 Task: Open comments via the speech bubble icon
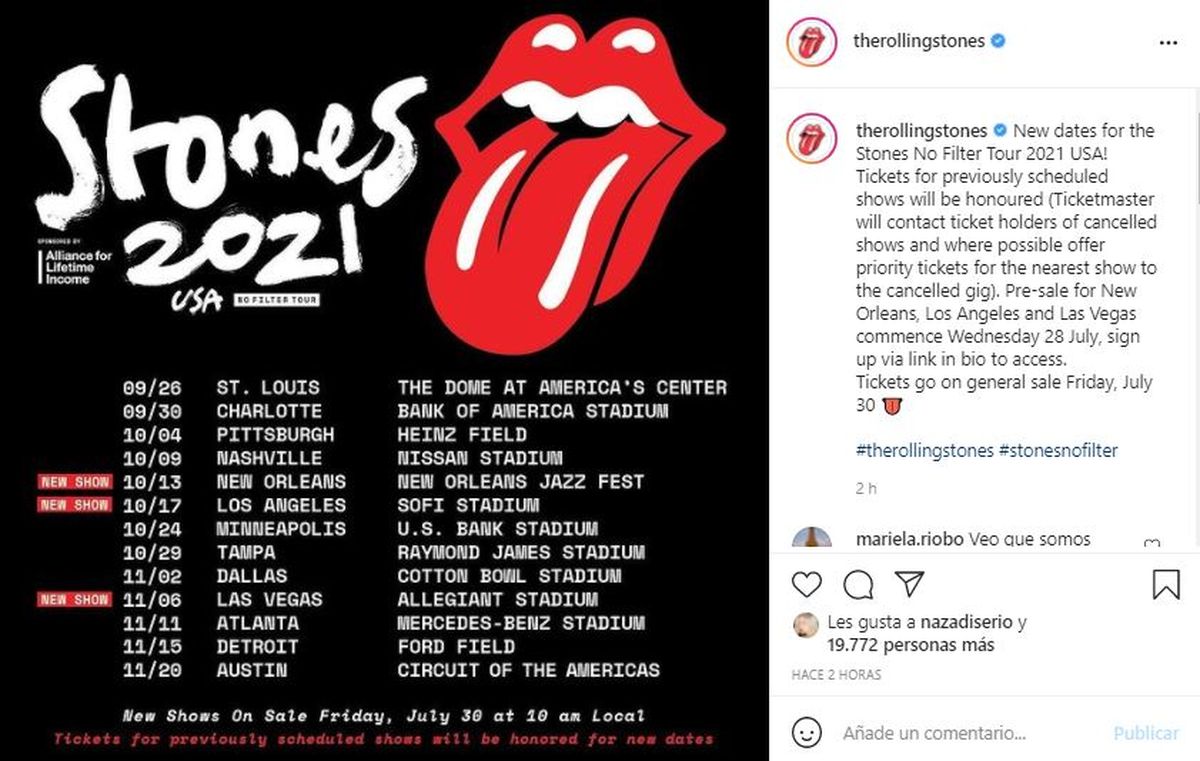(x=857, y=584)
